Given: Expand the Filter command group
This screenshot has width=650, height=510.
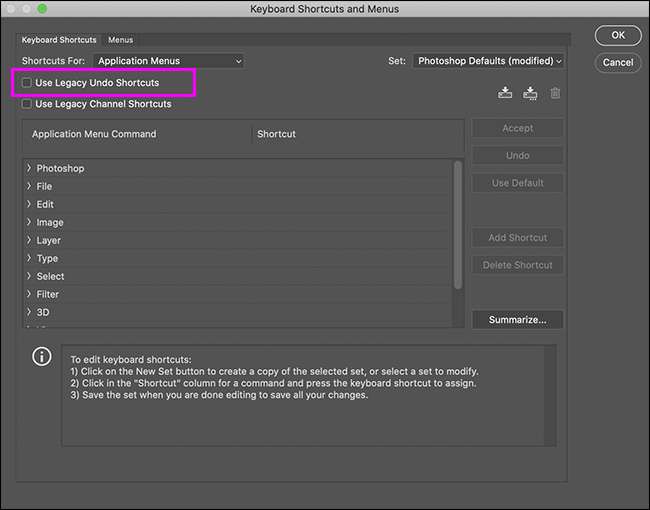Looking at the screenshot, I should pyautogui.click(x=29, y=294).
